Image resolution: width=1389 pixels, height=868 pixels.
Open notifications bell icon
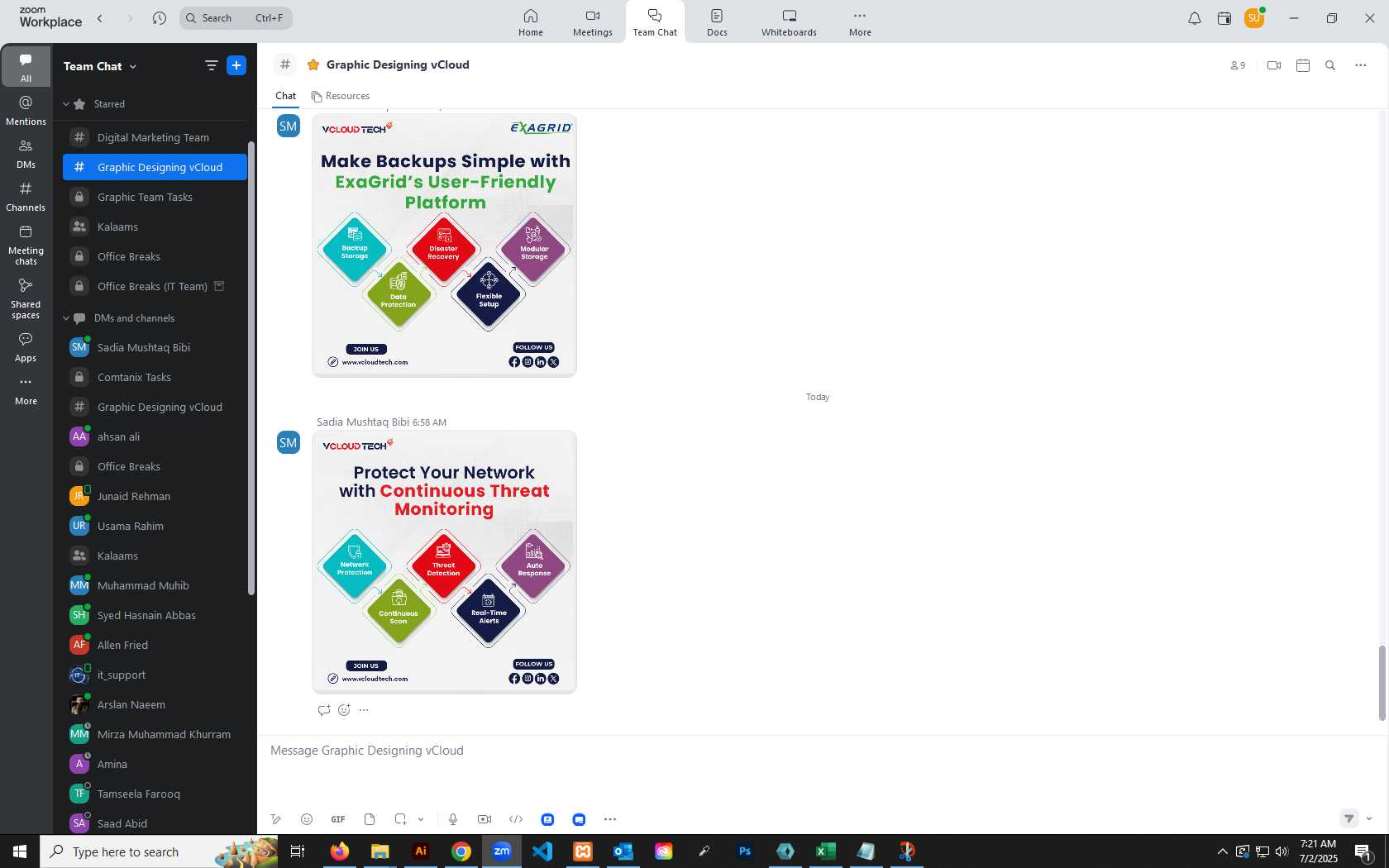click(1194, 18)
